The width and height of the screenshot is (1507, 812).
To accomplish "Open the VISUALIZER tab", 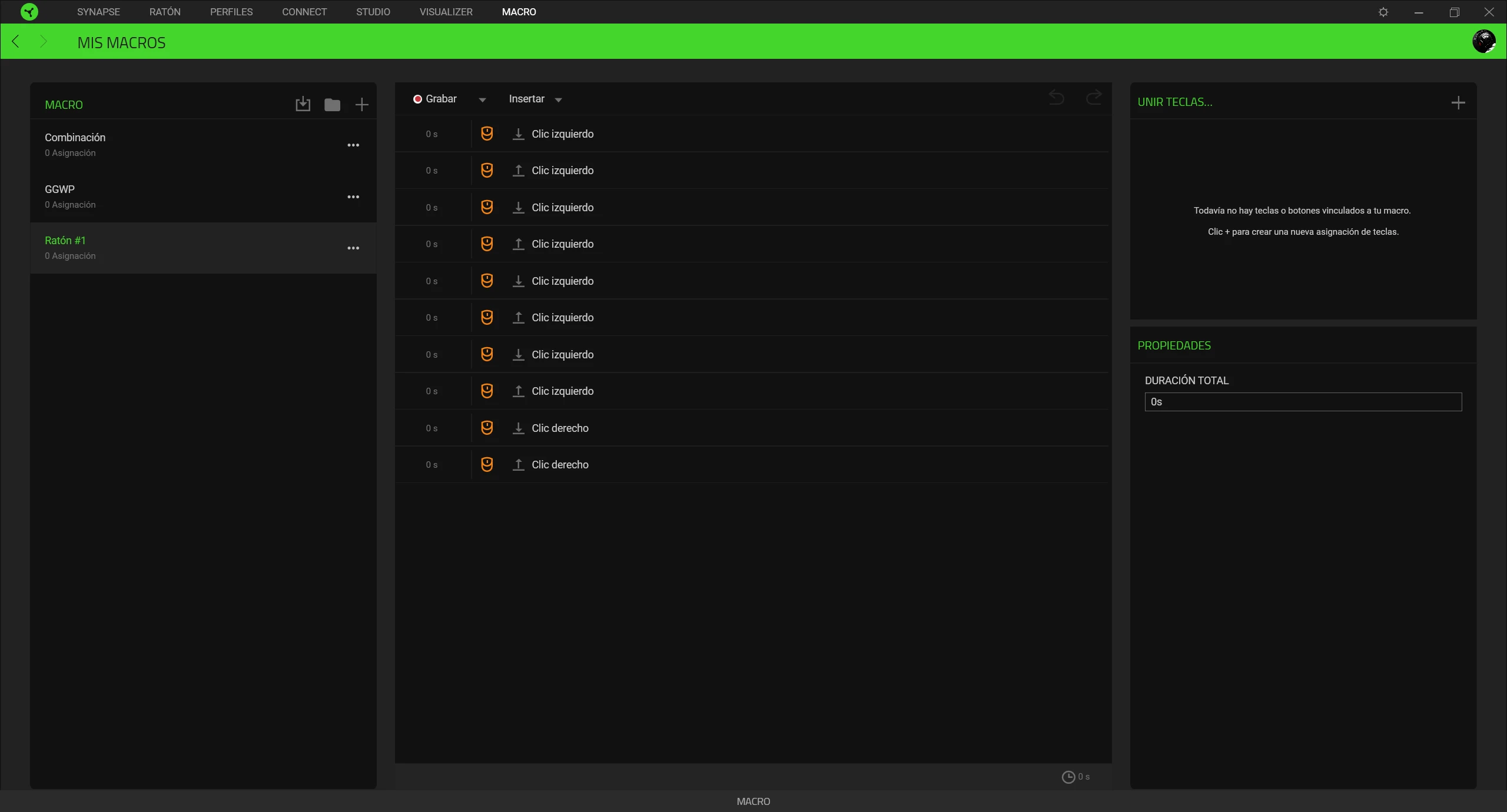I will click(x=446, y=12).
